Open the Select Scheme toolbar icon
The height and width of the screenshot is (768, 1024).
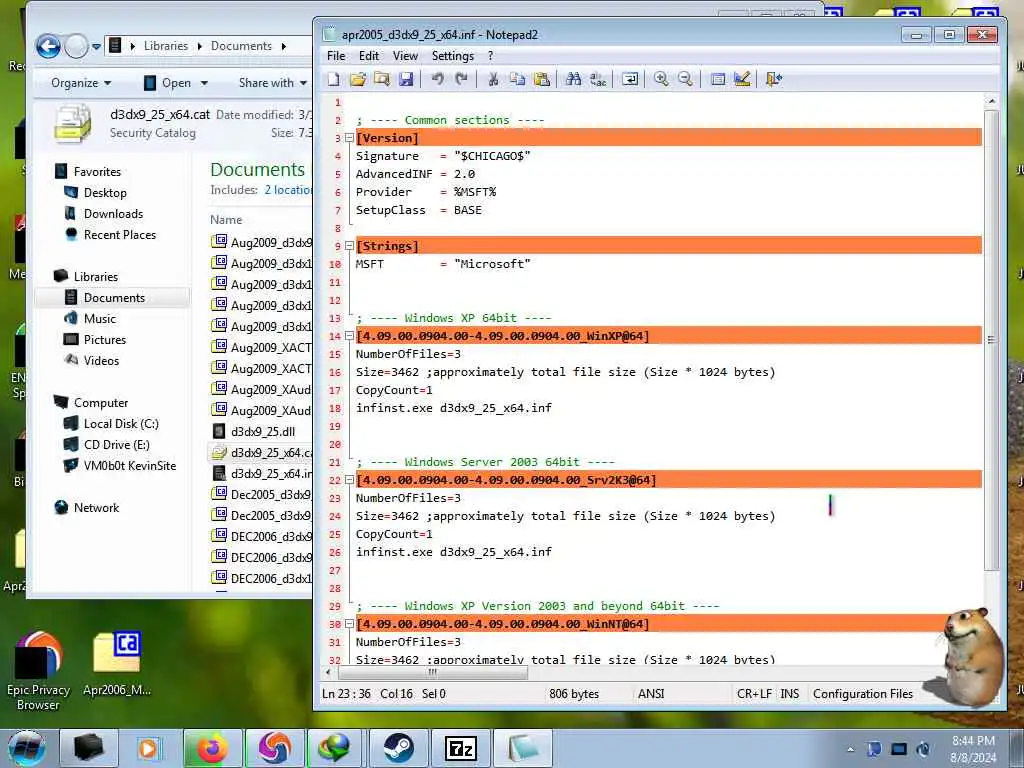tap(717, 80)
